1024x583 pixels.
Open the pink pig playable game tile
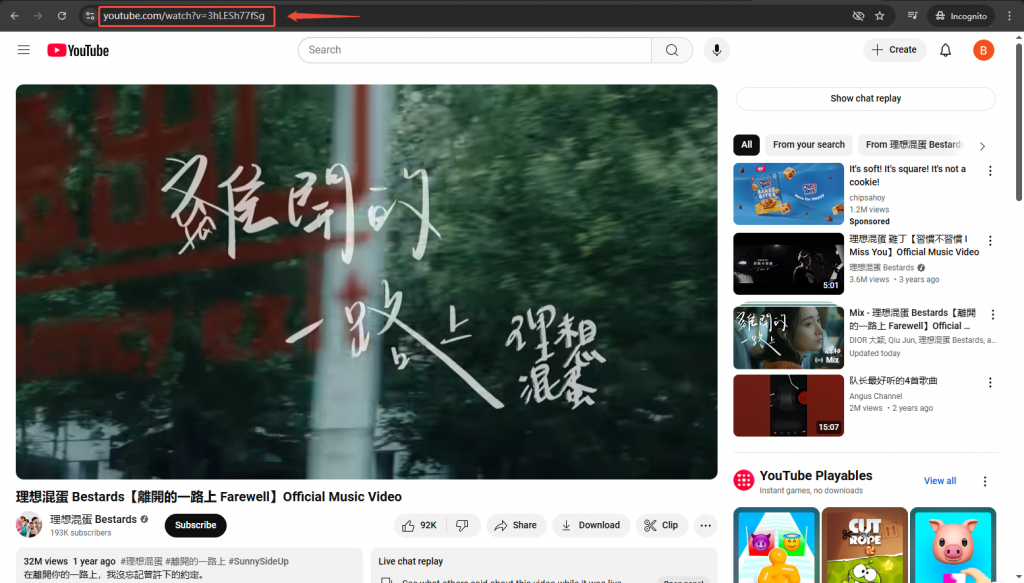[953, 545]
